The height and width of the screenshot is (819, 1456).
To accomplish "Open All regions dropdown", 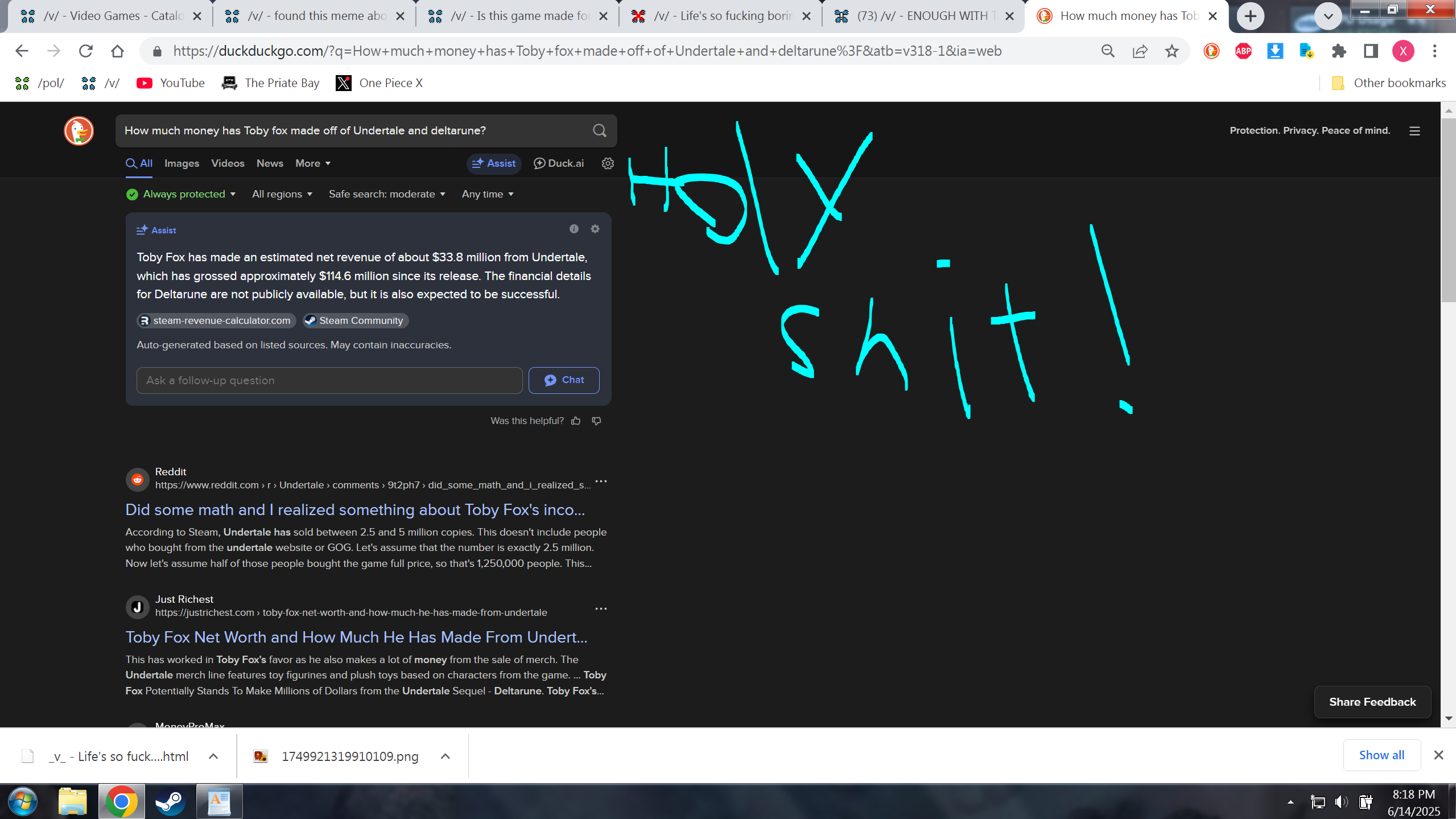I will (x=282, y=194).
